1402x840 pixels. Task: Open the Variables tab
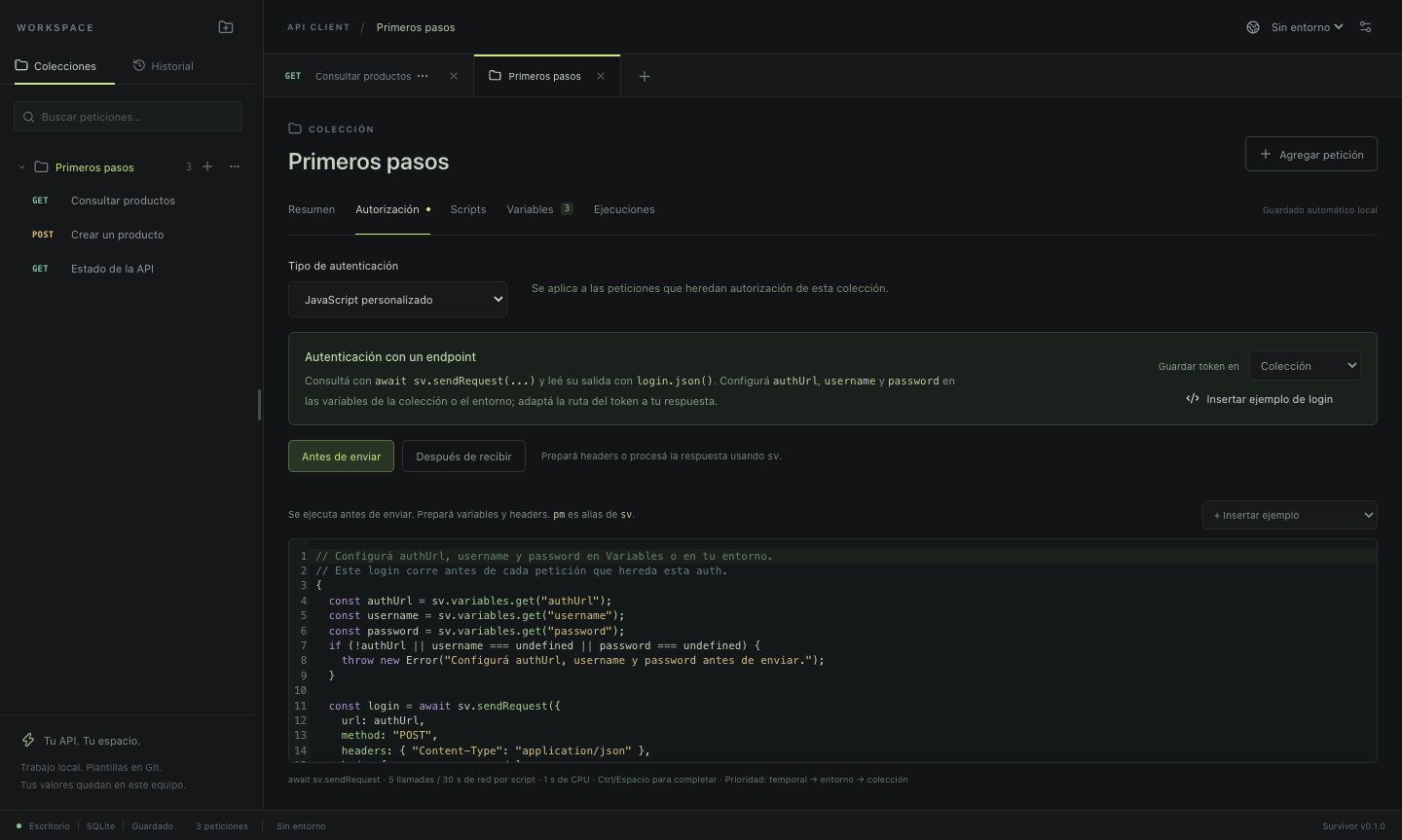(539, 209)
